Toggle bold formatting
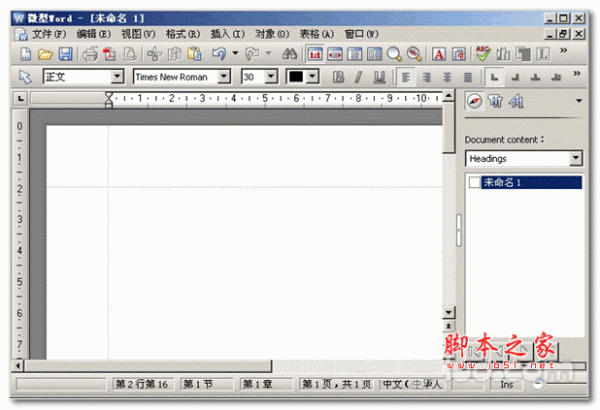The image size is (600, 410). click(x=338, y=77)
